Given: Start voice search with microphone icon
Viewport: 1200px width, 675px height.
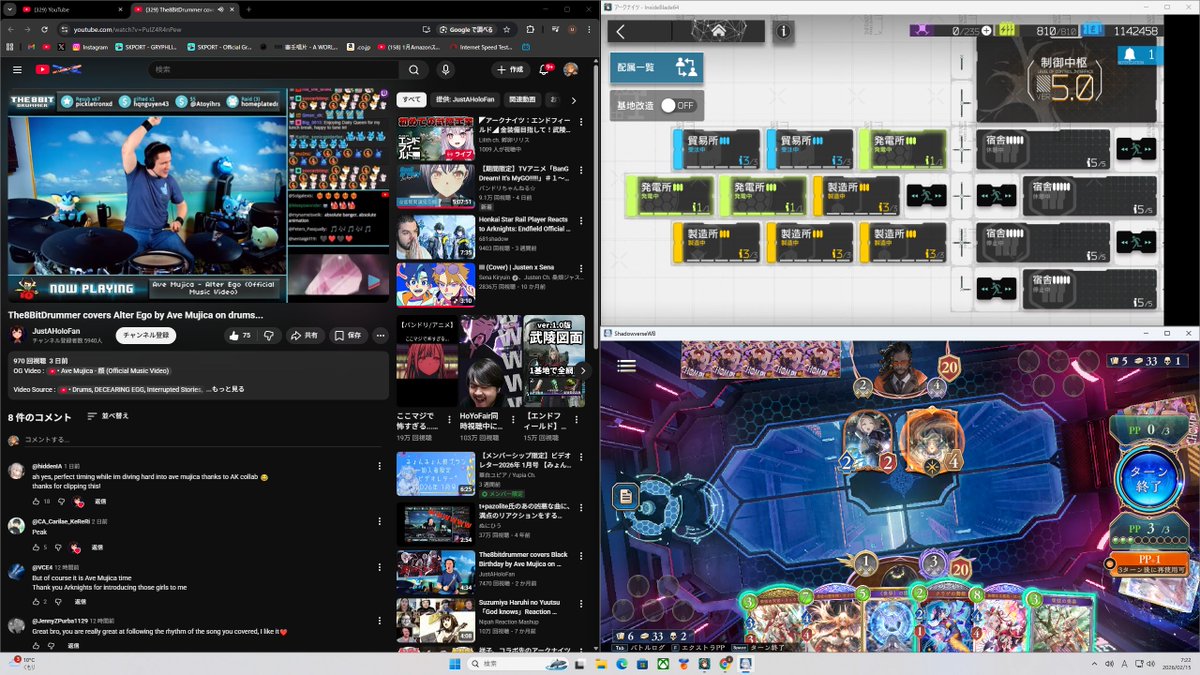Looking at the screenshot, I should pos(446,70).
